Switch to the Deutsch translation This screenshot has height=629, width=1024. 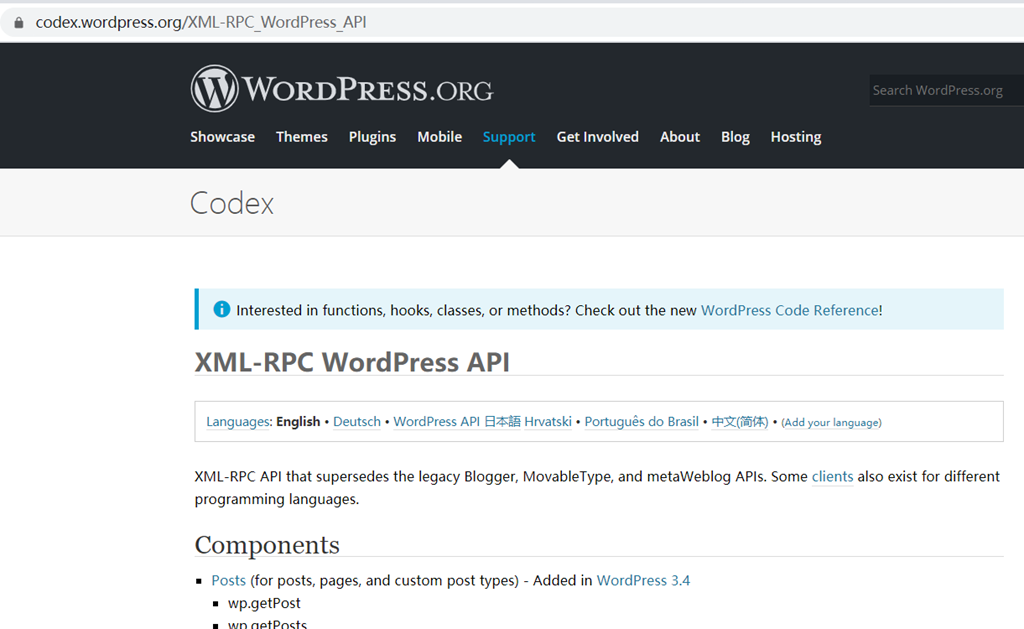(x=357, y=422)
